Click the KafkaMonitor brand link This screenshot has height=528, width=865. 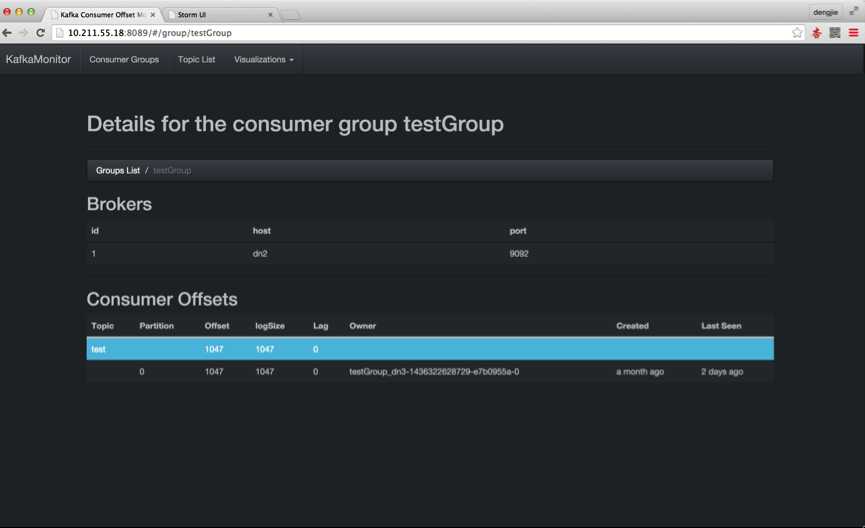[38, 59]
